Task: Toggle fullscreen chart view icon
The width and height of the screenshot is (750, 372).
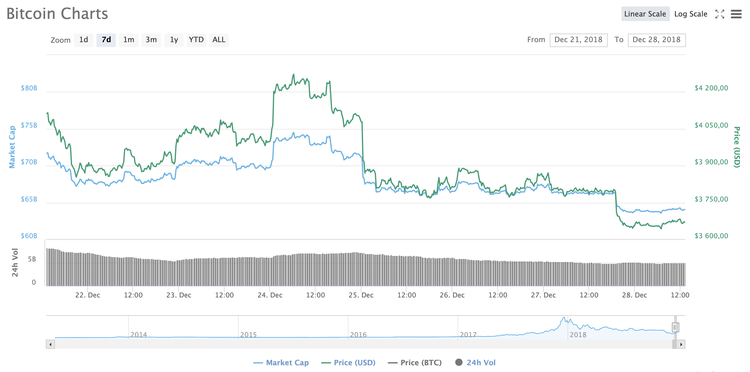Action: 719,14
